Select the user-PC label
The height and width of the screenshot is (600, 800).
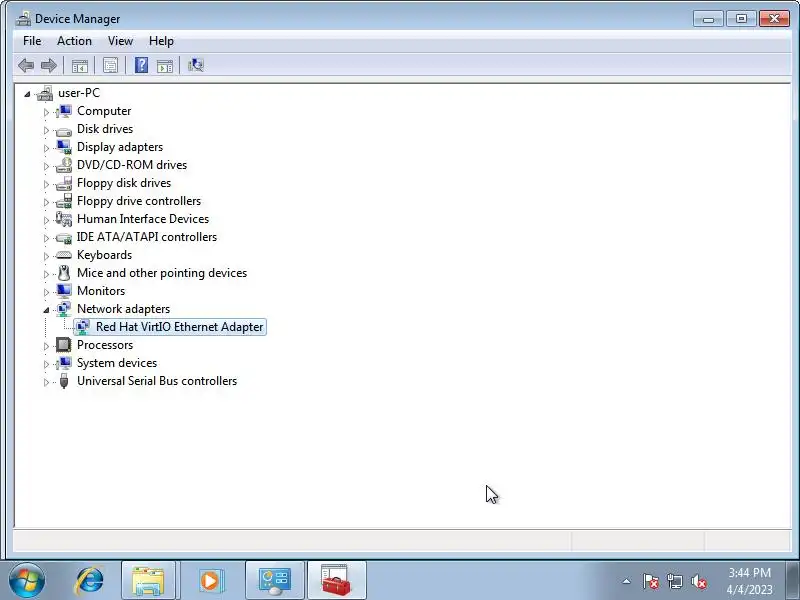pyautogui.click(x=79, y=93)
